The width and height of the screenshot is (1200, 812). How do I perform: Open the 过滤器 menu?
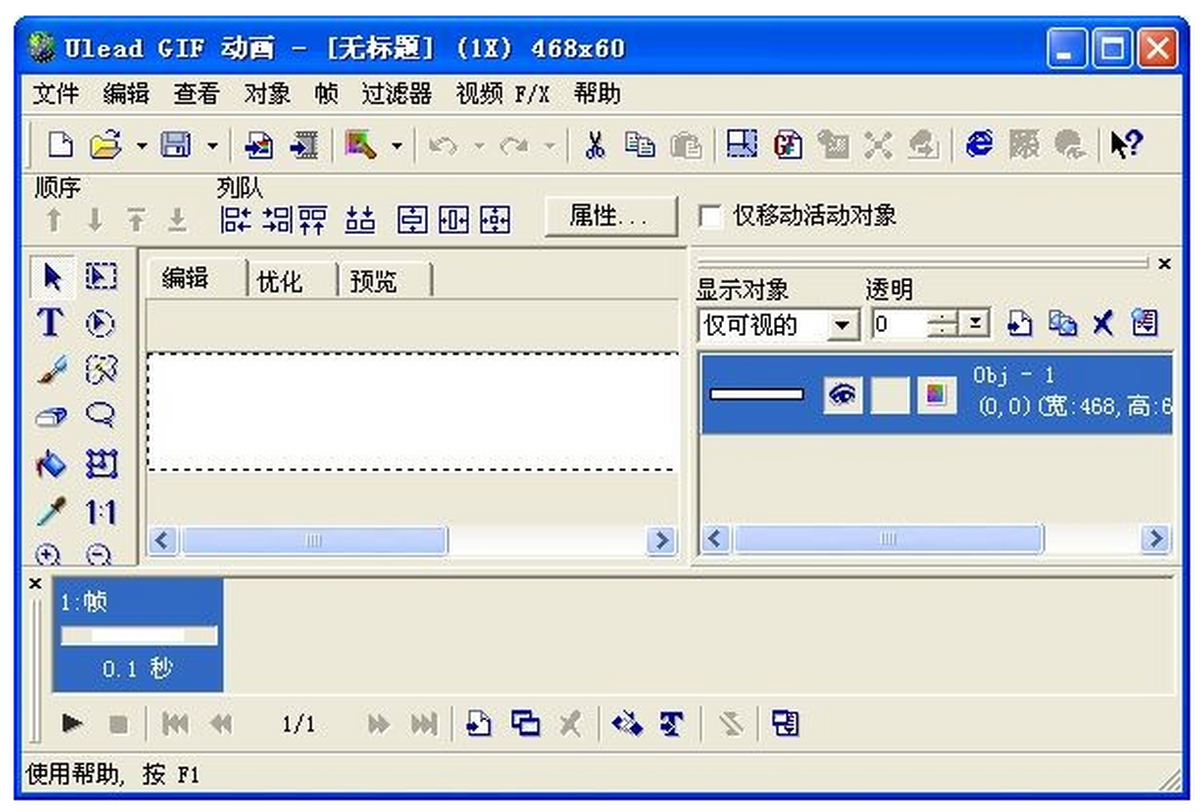coord(396,94)
